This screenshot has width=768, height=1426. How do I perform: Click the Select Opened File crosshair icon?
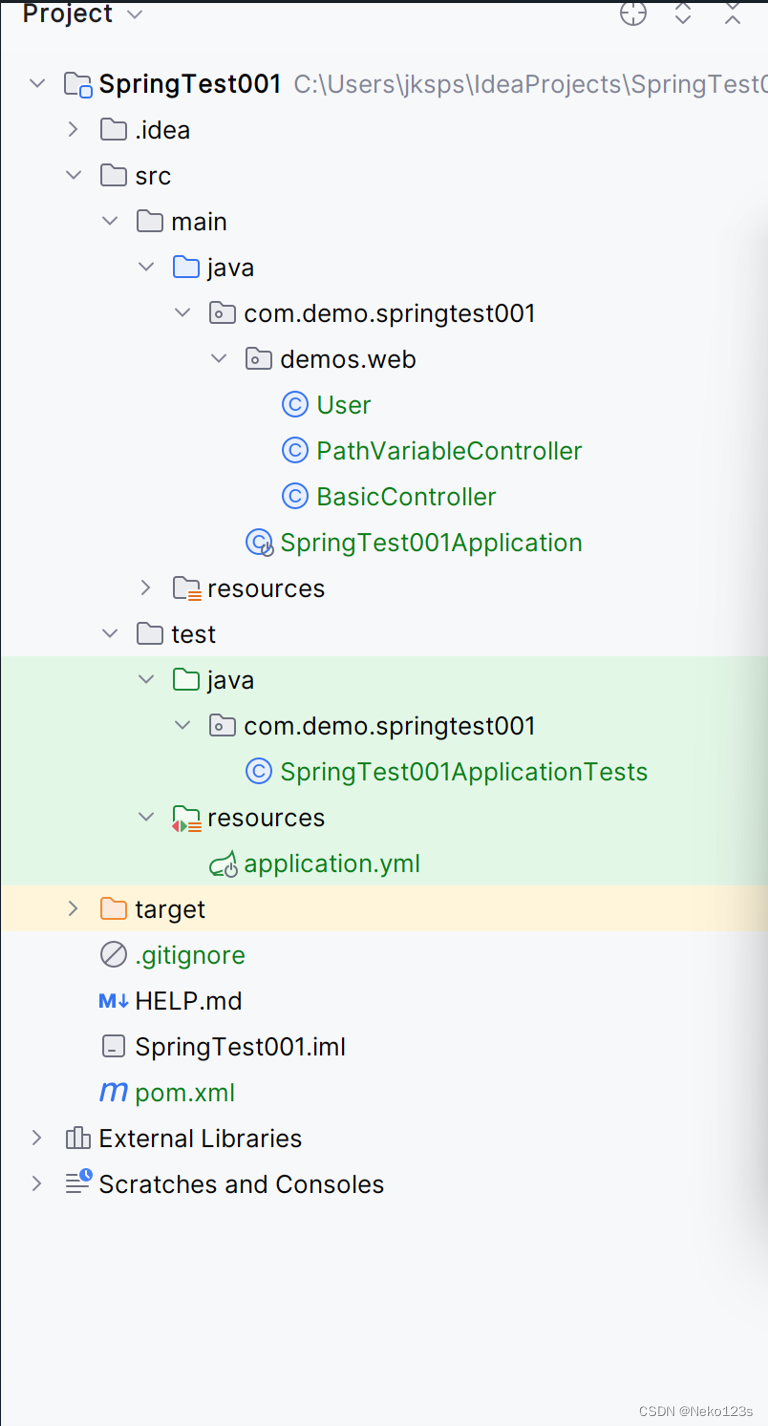pos(633,13)
